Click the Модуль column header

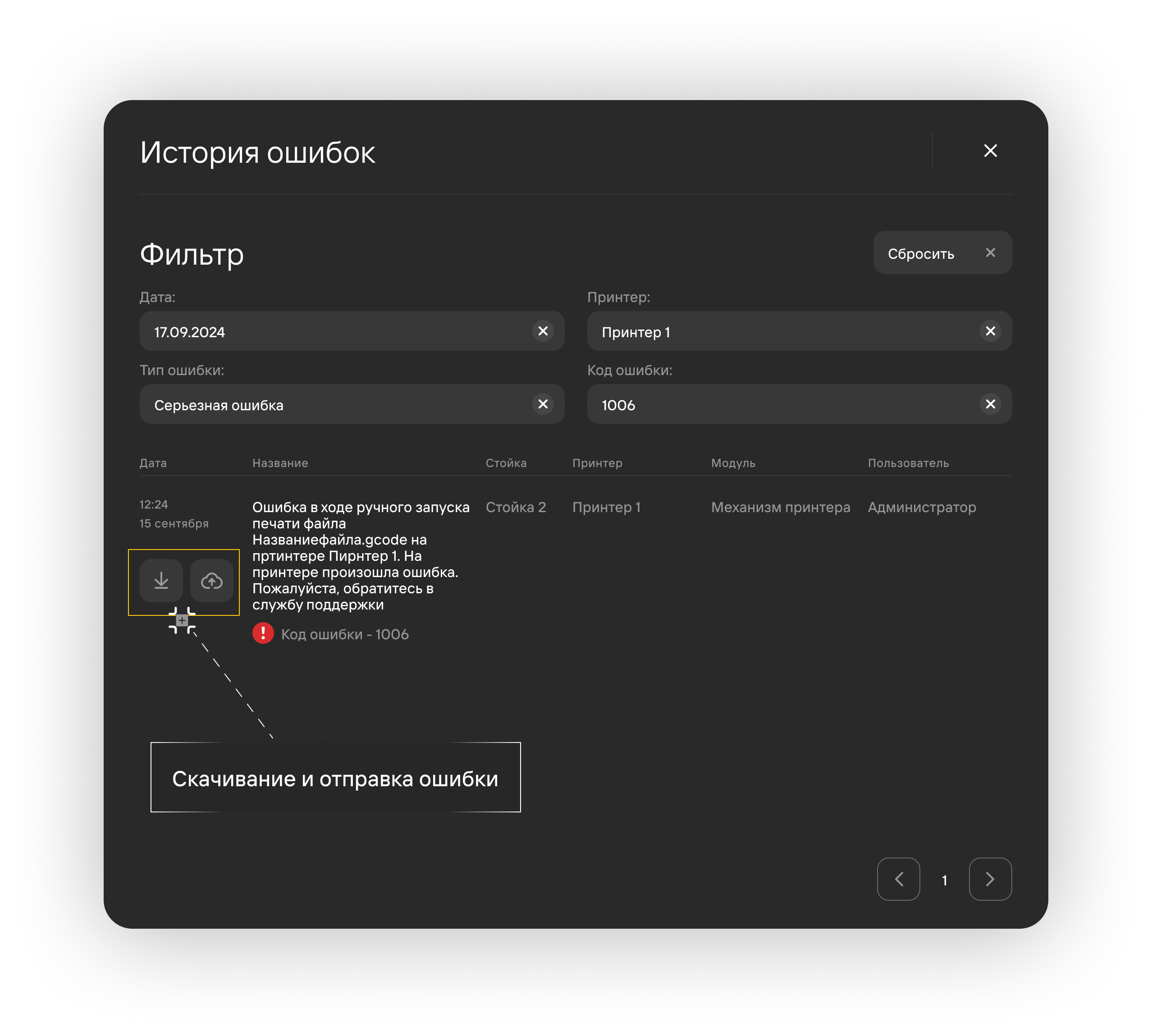tap(733, 463)
